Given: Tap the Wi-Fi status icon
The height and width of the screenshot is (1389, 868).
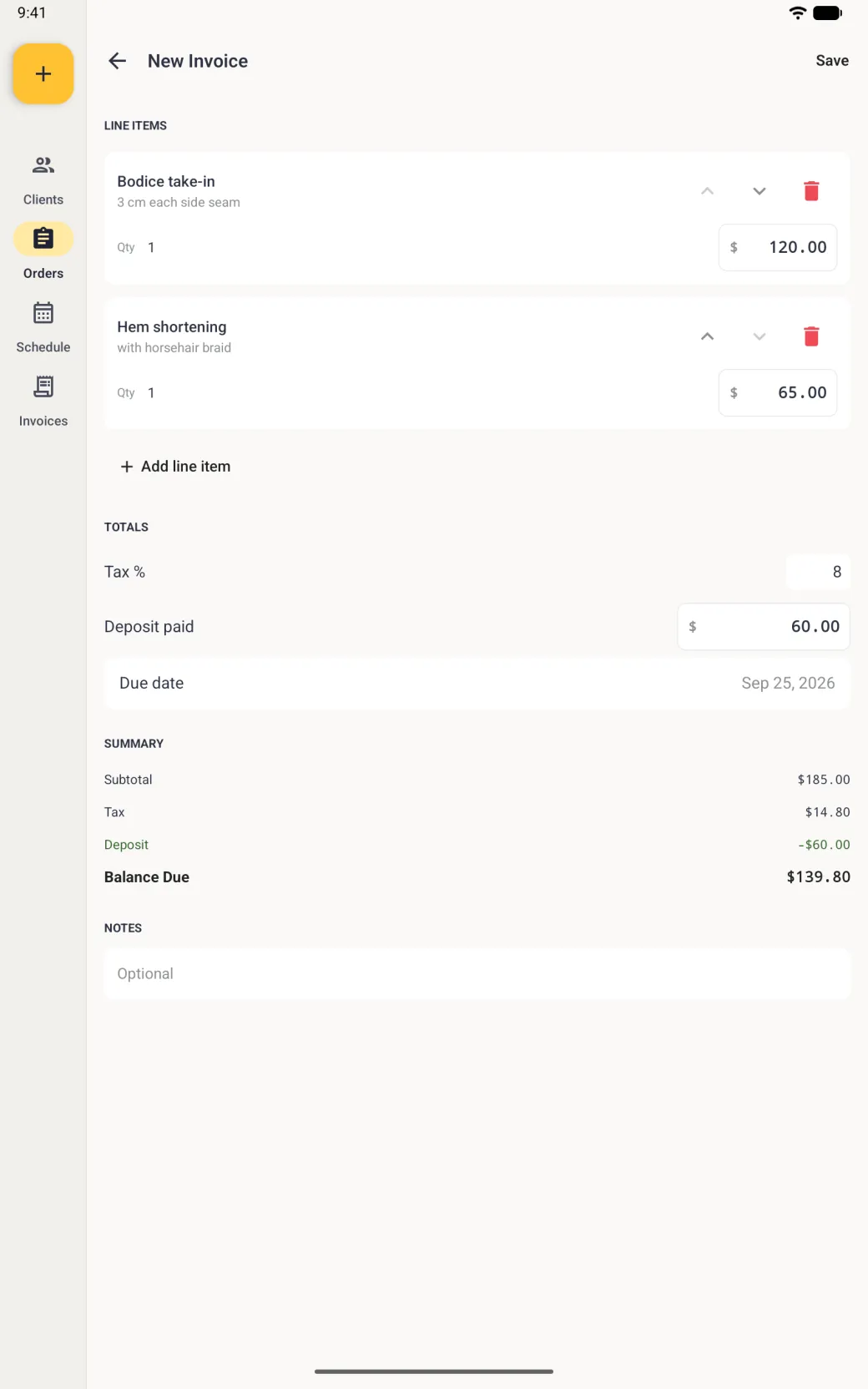Looking at the screenshot, I should [798, 13].
